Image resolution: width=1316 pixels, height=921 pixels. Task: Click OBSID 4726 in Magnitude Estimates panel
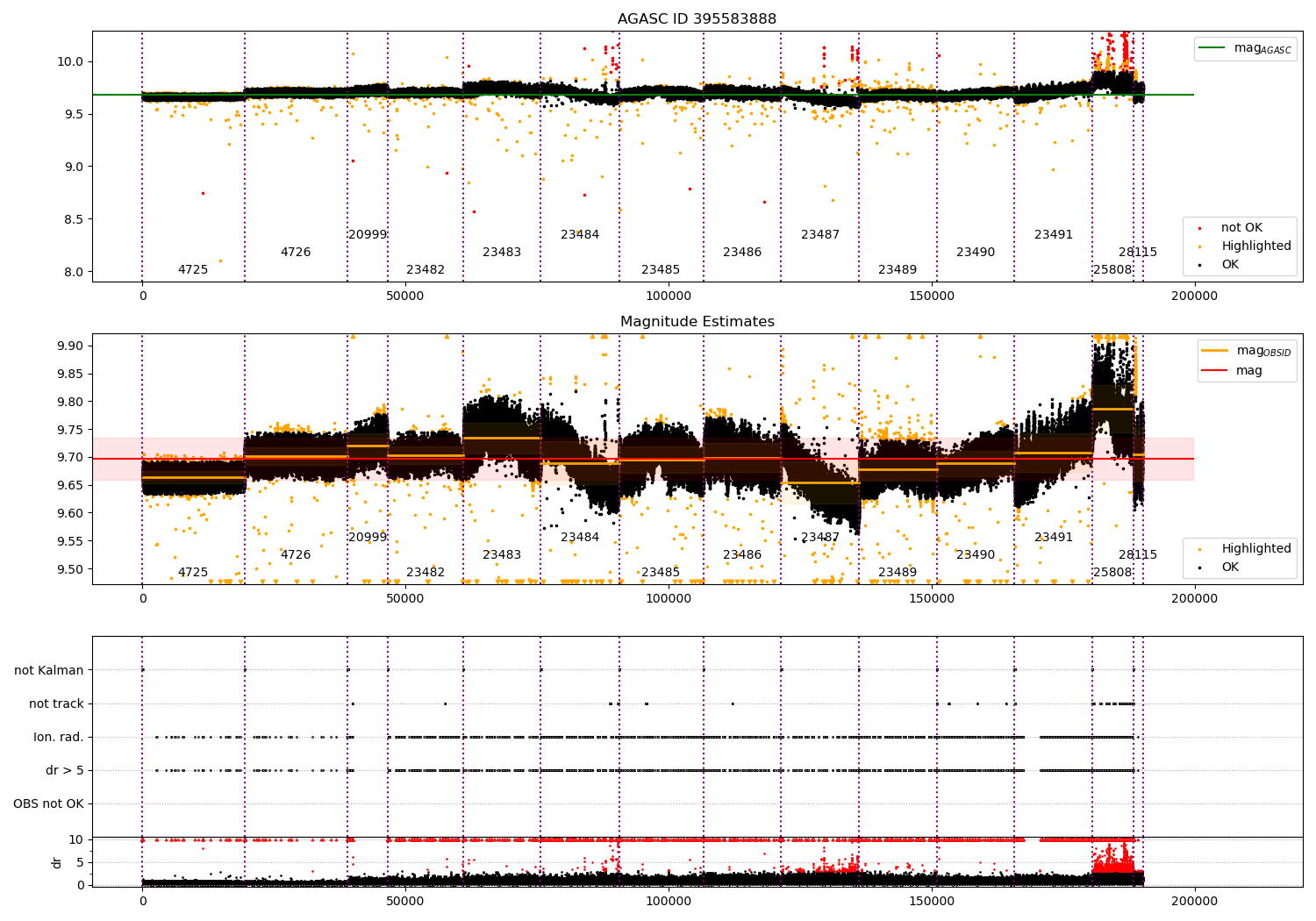296,554
